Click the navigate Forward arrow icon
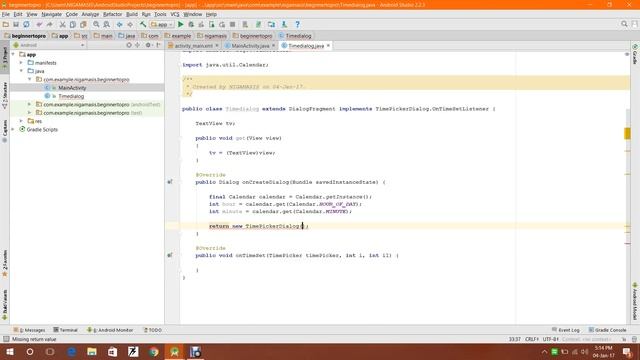640x360 pixels. pos(130,24)
